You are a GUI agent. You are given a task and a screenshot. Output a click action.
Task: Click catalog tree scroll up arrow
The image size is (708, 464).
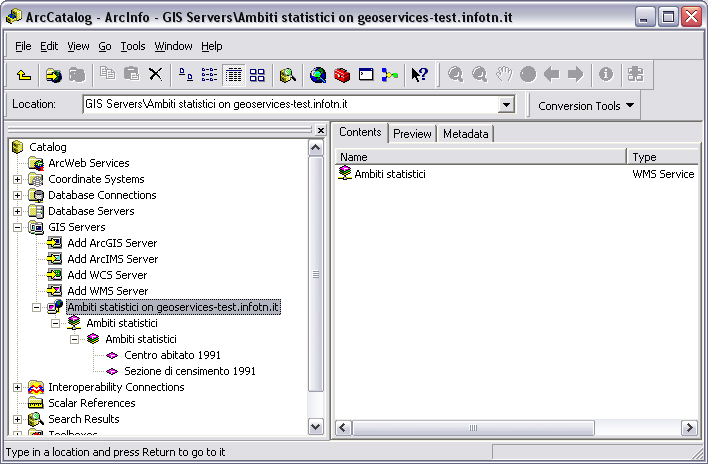[316, 148]
